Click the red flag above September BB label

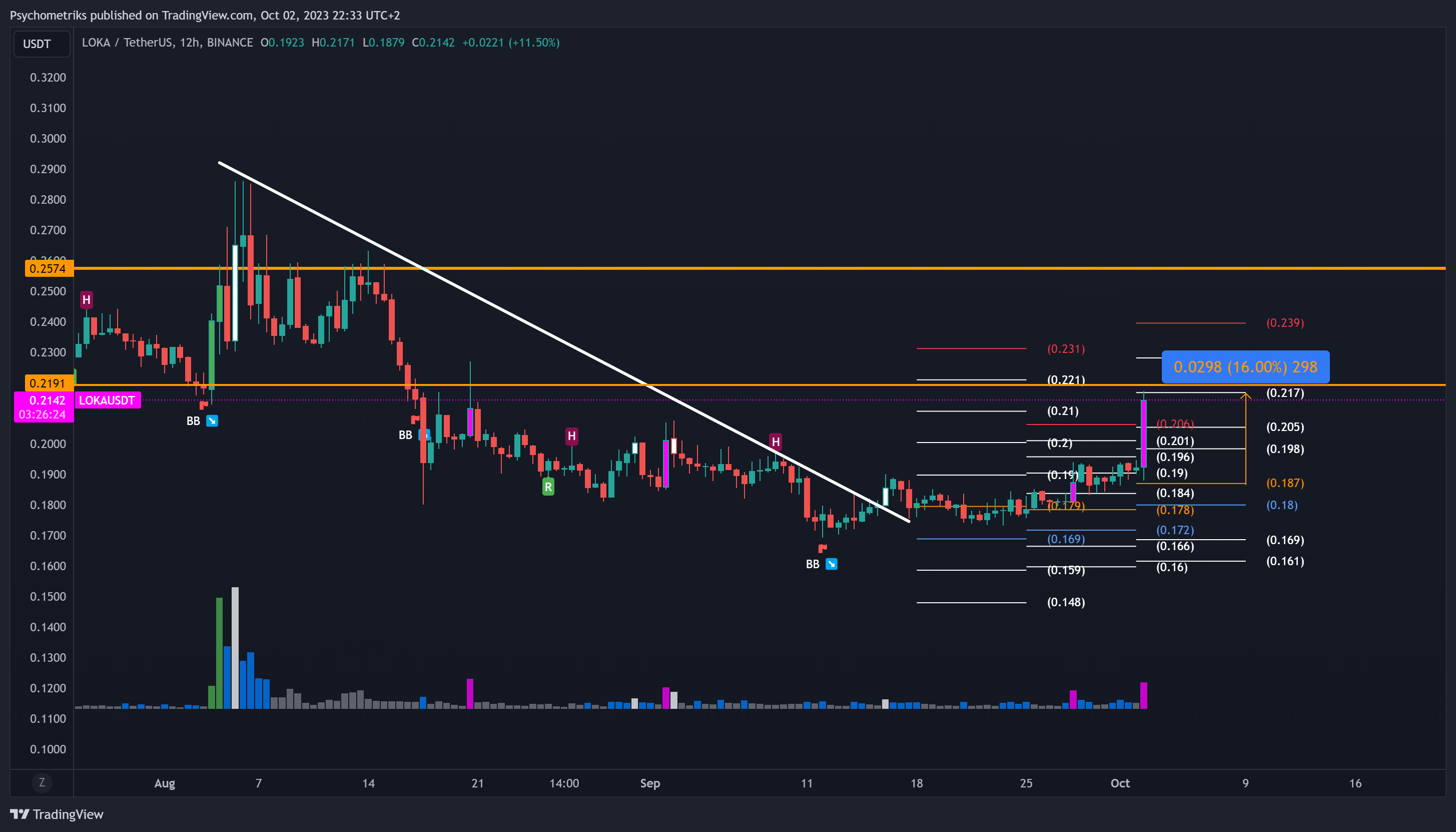[822, 549]
